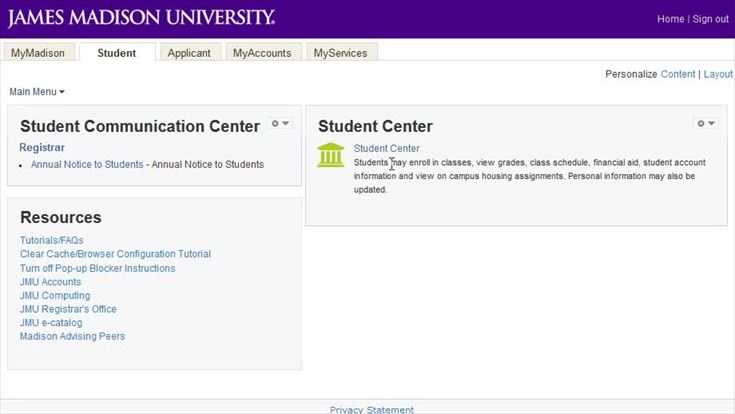Screen dimensions: 735x414
Task: Open the MyServices tab
Action: [x=340, y=53]
